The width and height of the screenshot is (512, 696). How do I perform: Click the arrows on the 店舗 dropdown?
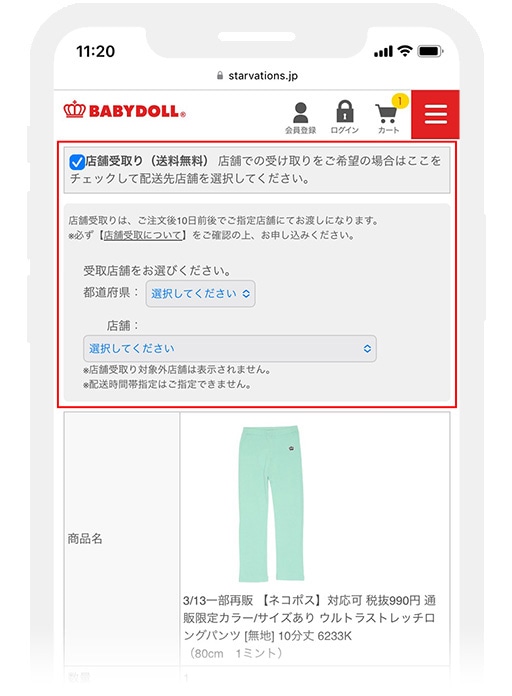tap(367, 348)
